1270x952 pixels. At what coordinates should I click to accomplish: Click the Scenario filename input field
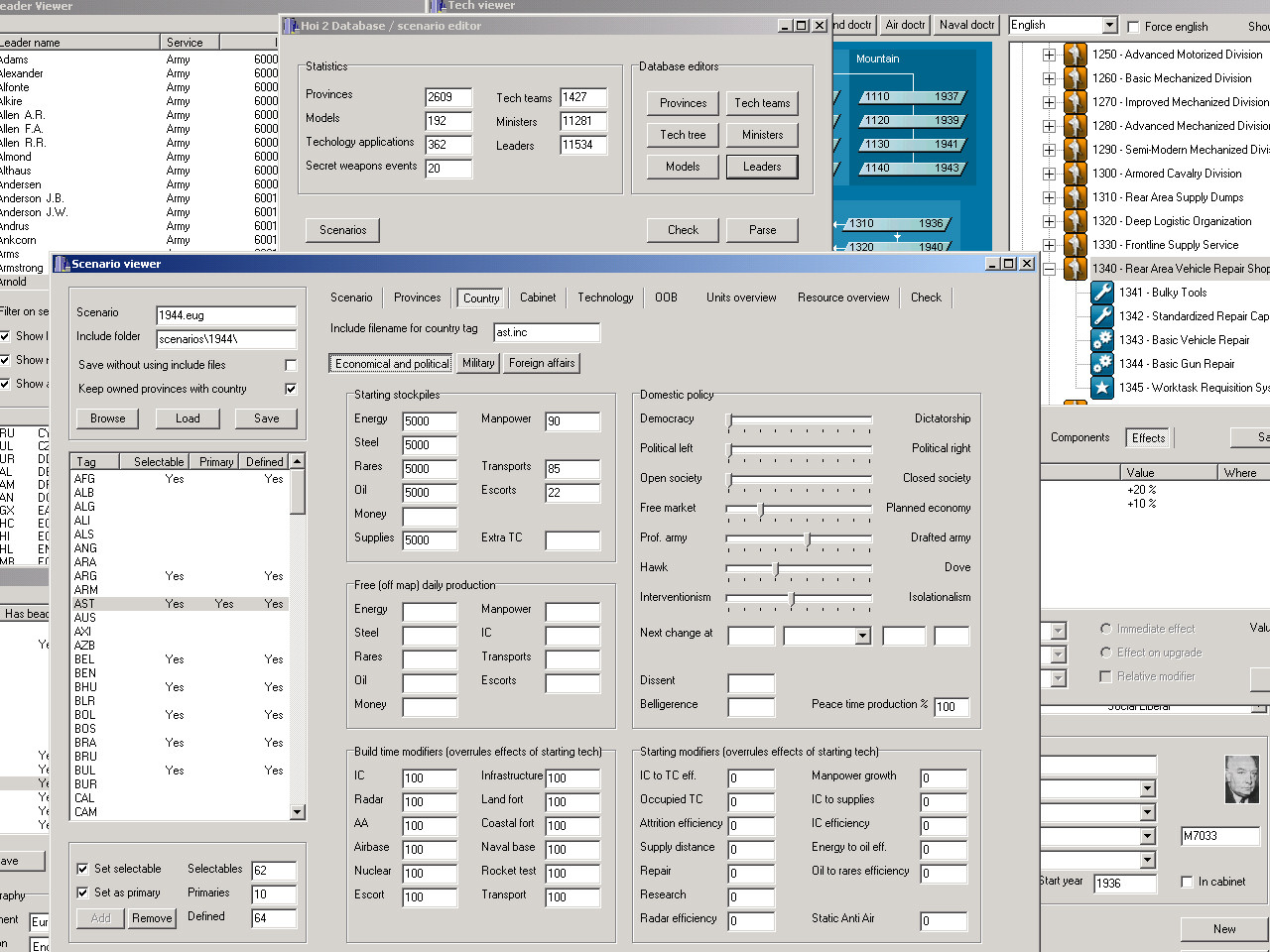click(226, 315)
